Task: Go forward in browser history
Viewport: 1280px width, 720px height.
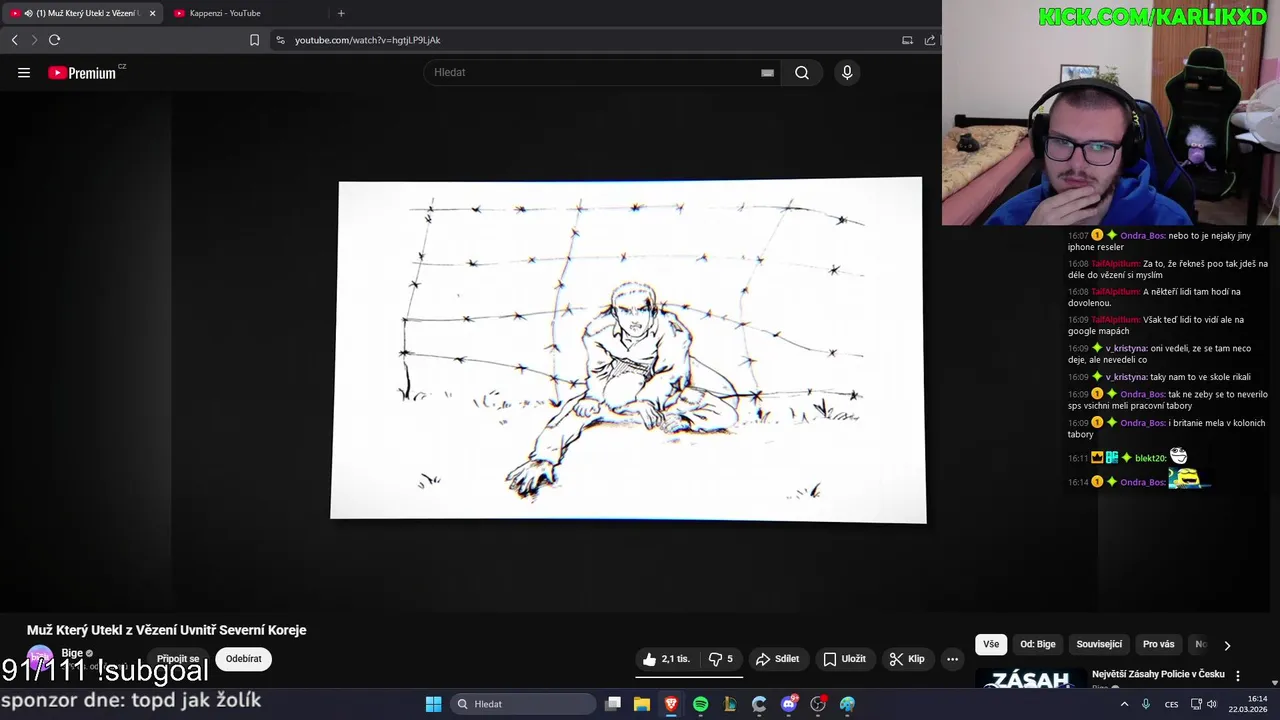Action: 34,40
